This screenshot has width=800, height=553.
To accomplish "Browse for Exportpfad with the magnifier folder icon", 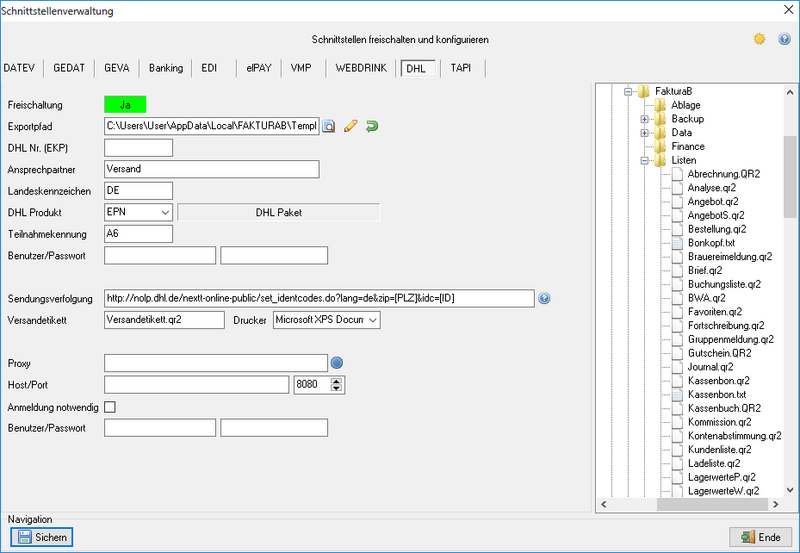I will [x=329, y=126].
